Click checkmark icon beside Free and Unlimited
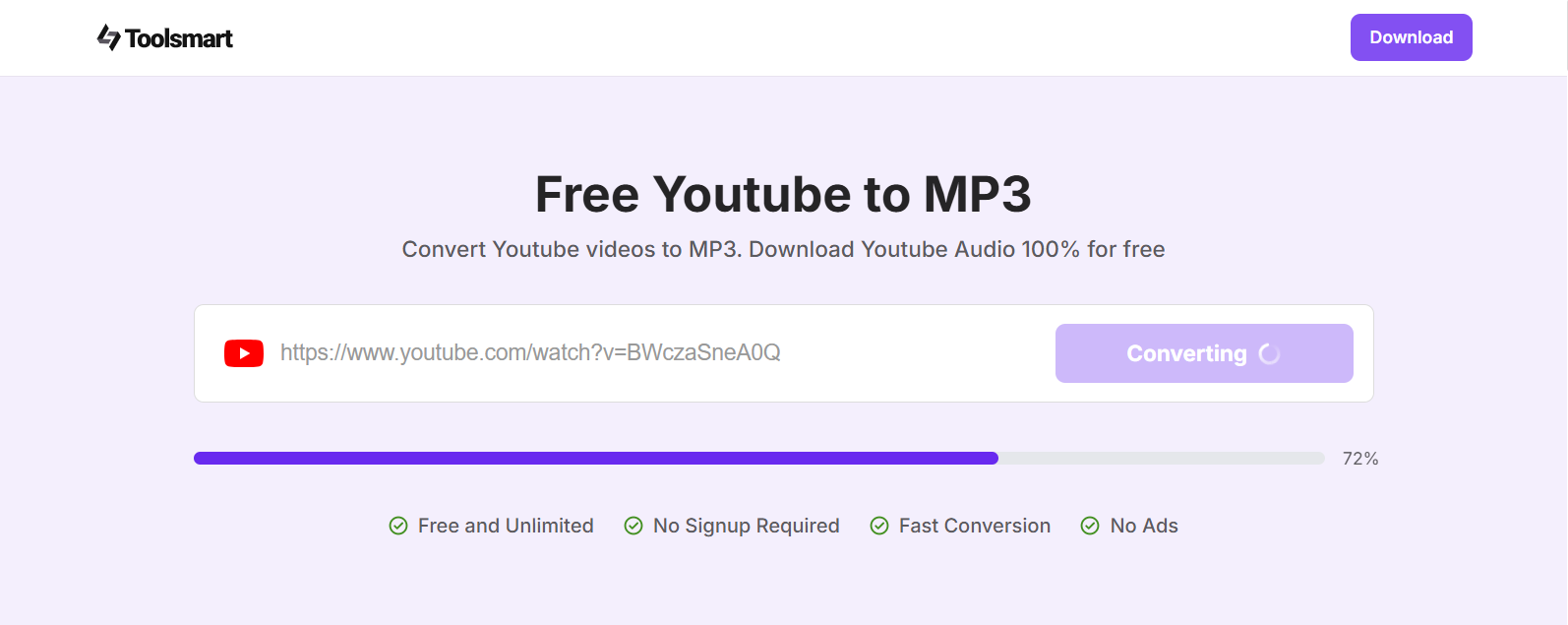 click(x=398, y=526)
